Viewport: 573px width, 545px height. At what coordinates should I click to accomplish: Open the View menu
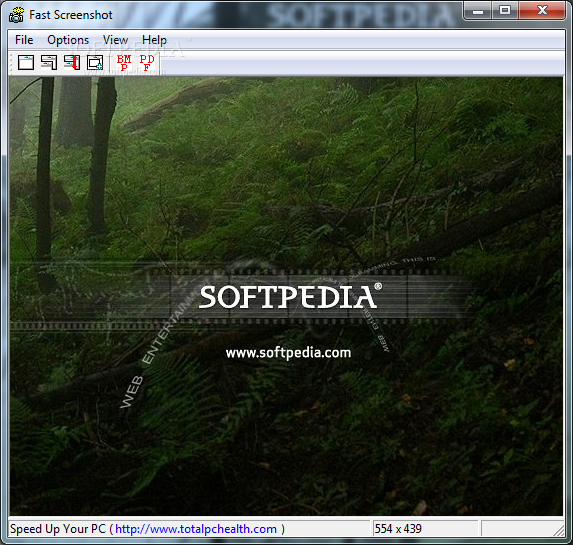[115, 40]
